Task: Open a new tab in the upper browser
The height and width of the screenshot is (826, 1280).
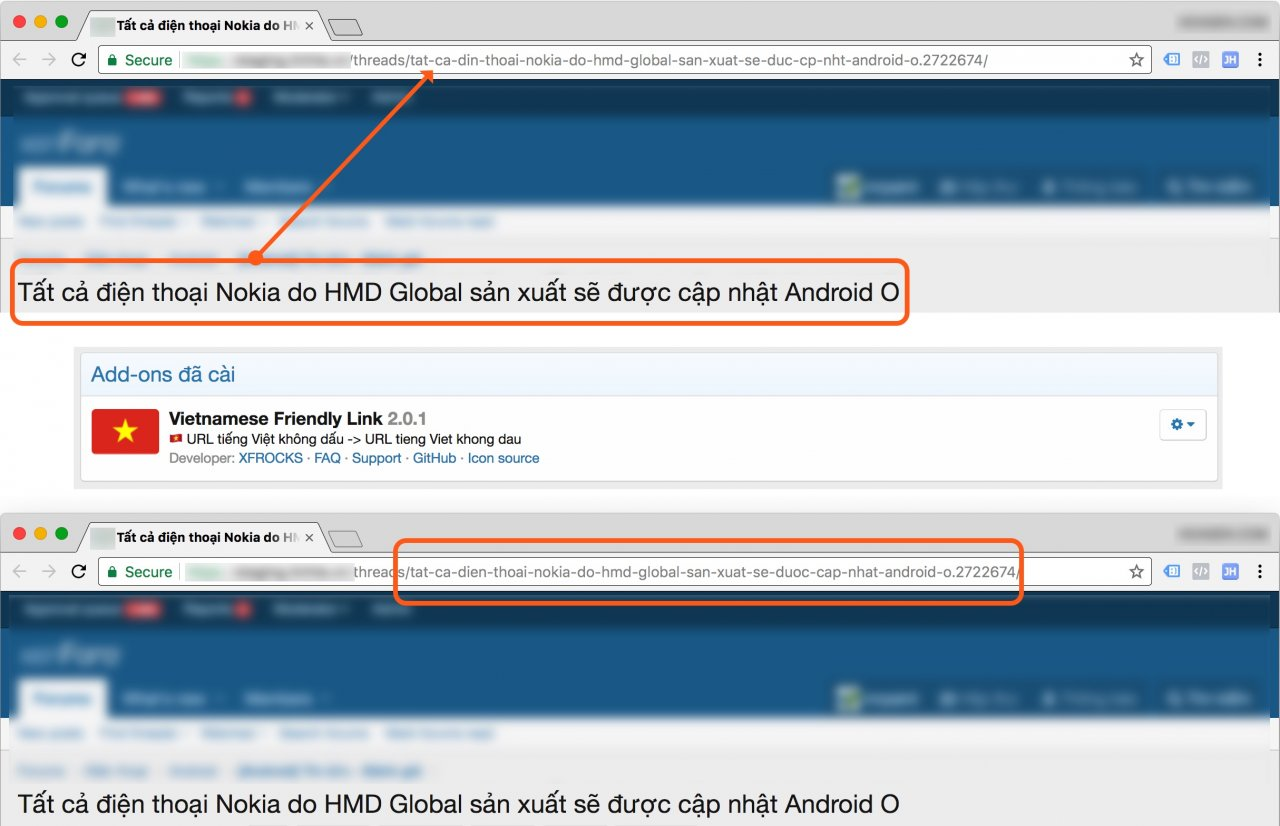Action: (x=345, y=27)
